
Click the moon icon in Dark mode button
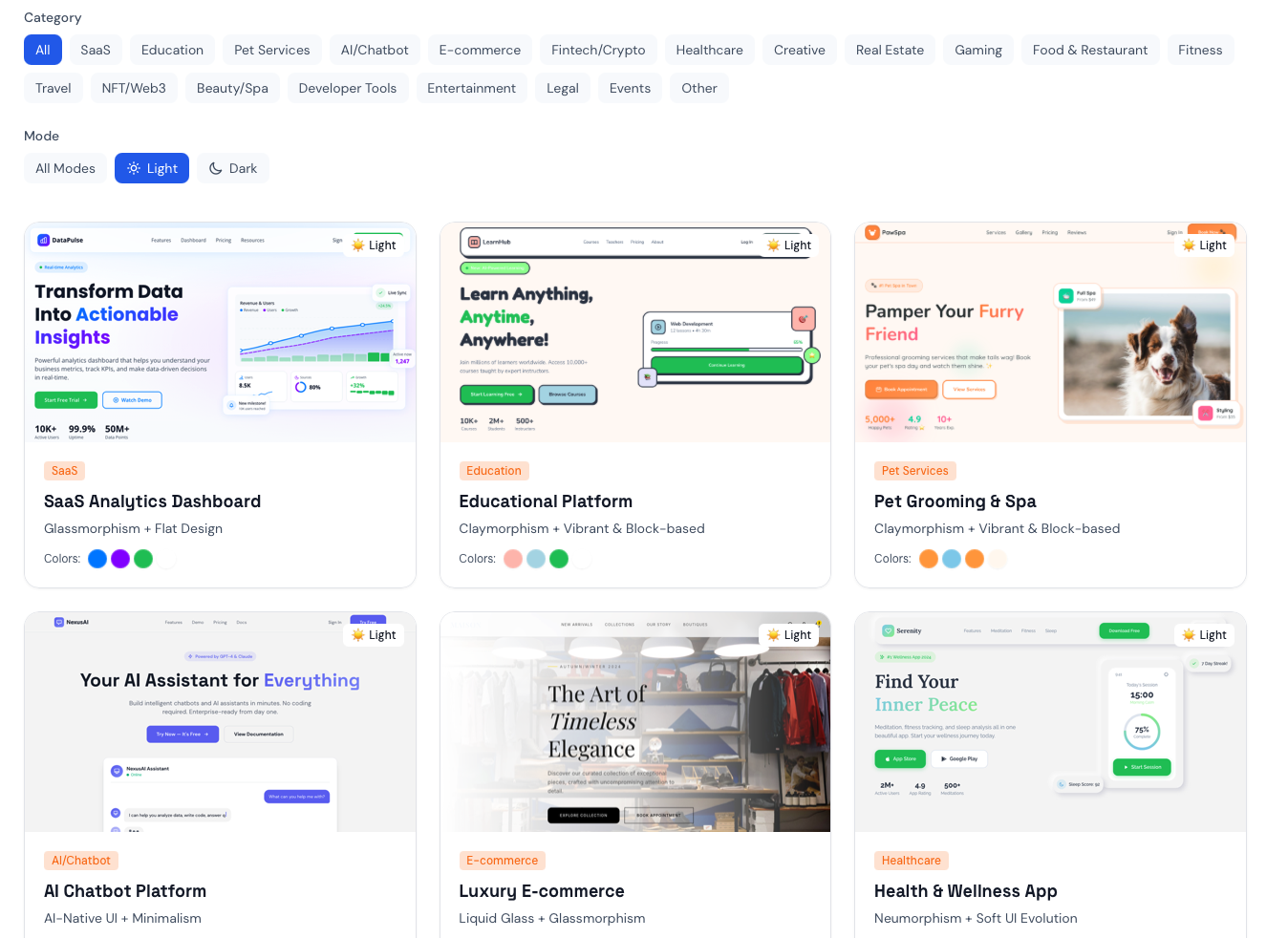[x=216, y=168]
